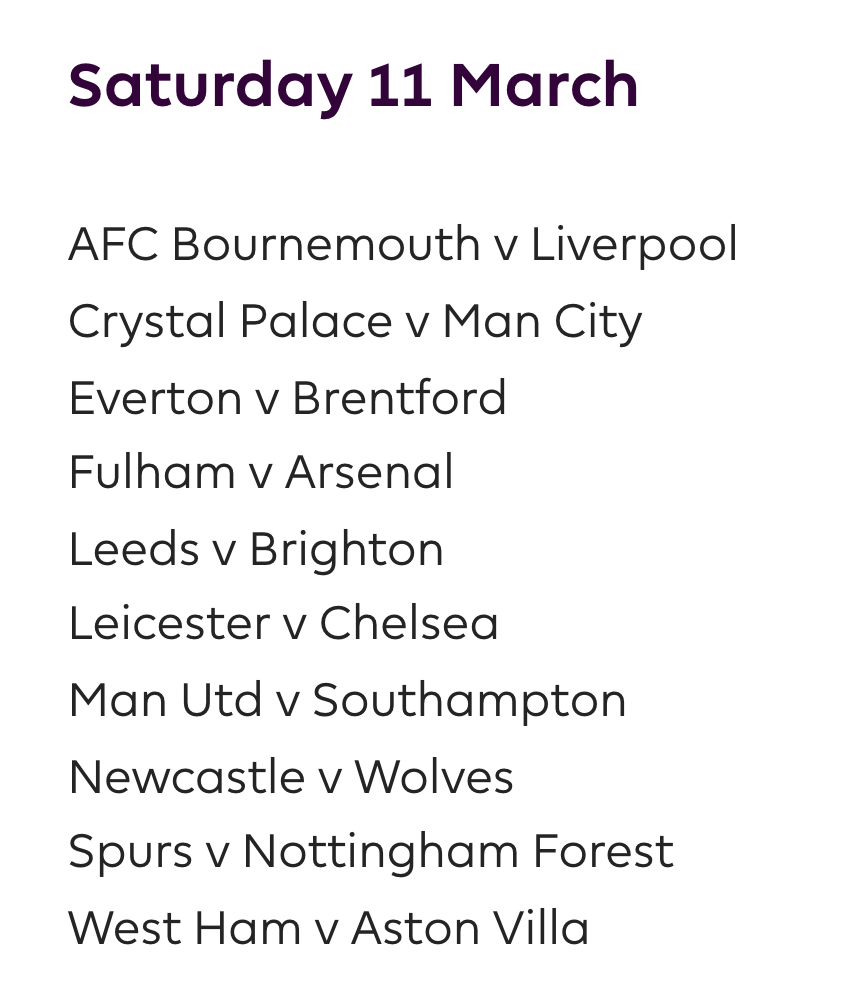Click Chelsea in the Leicester fixture
Image resolution: width=864 pixels, height=982 pixels.
pyautogui.click(x=409, y=624)
